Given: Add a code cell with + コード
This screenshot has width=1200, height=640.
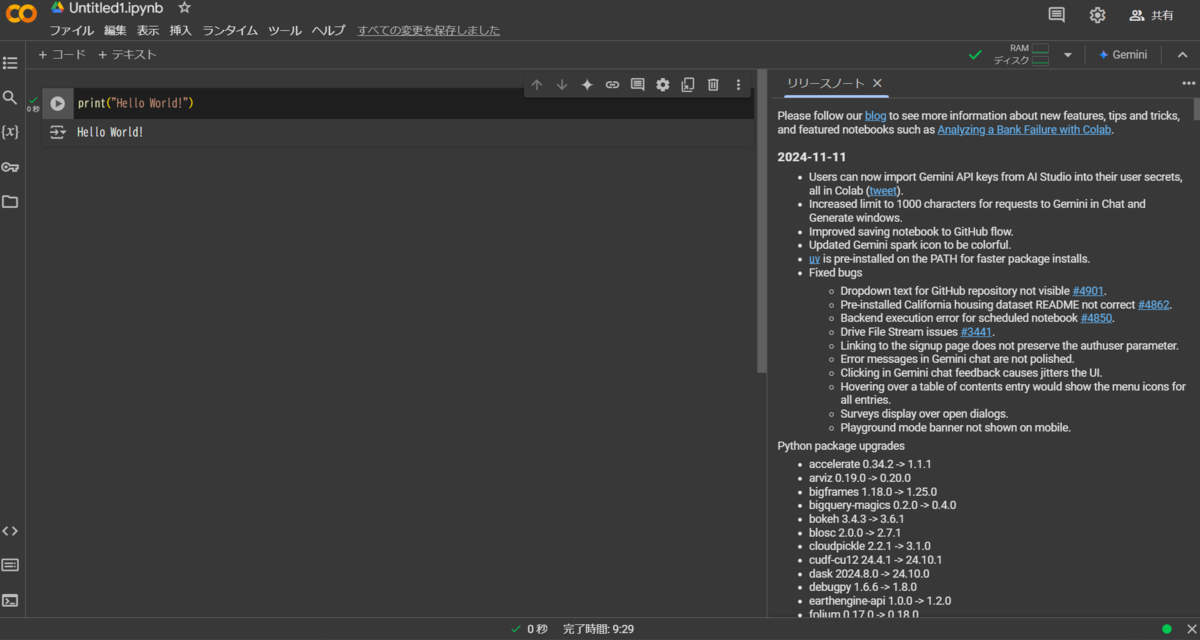Looking at the screenshot, I should [x=62, y=55].
